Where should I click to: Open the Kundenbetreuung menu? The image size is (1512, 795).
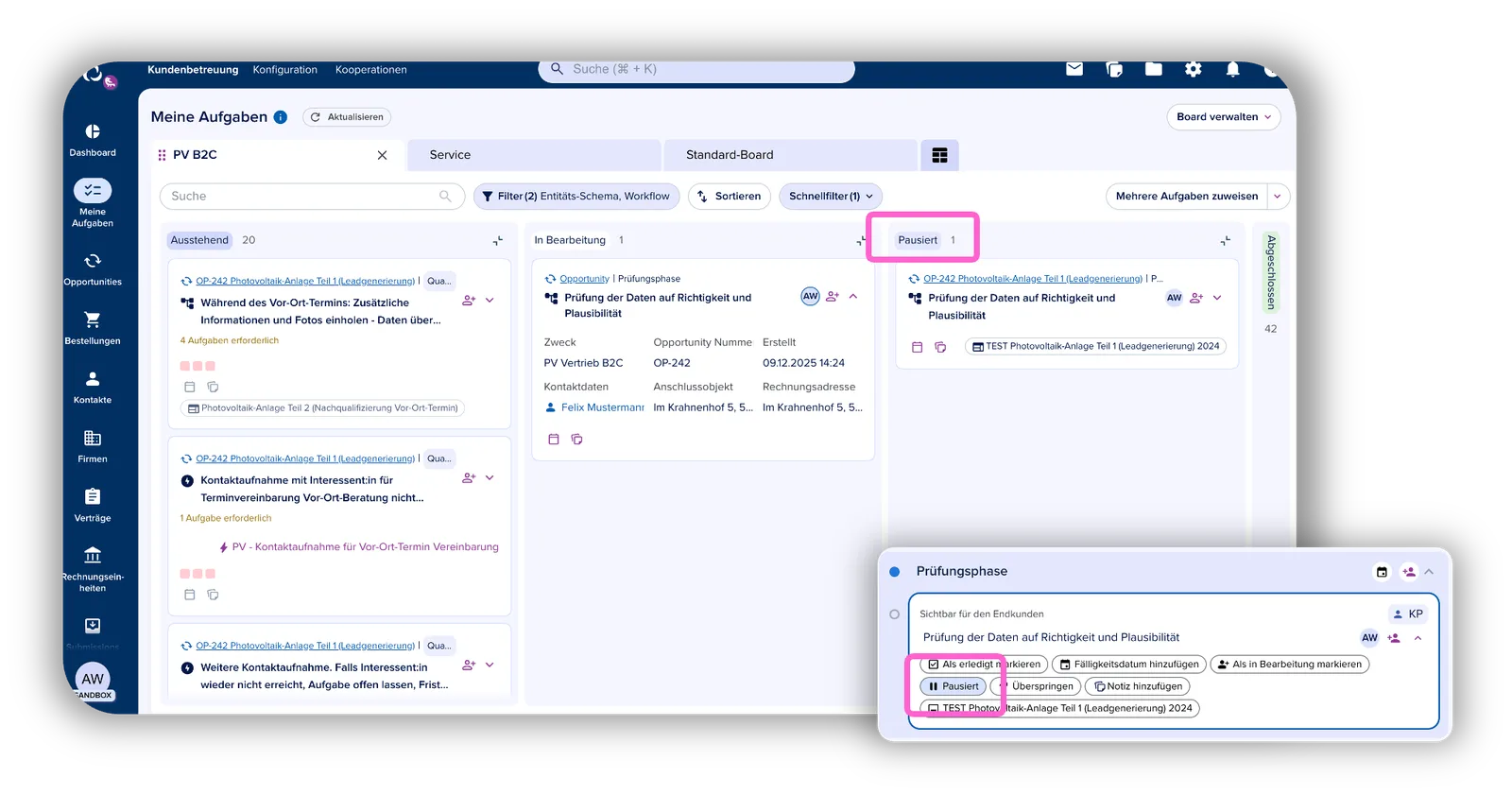[193, 70]
